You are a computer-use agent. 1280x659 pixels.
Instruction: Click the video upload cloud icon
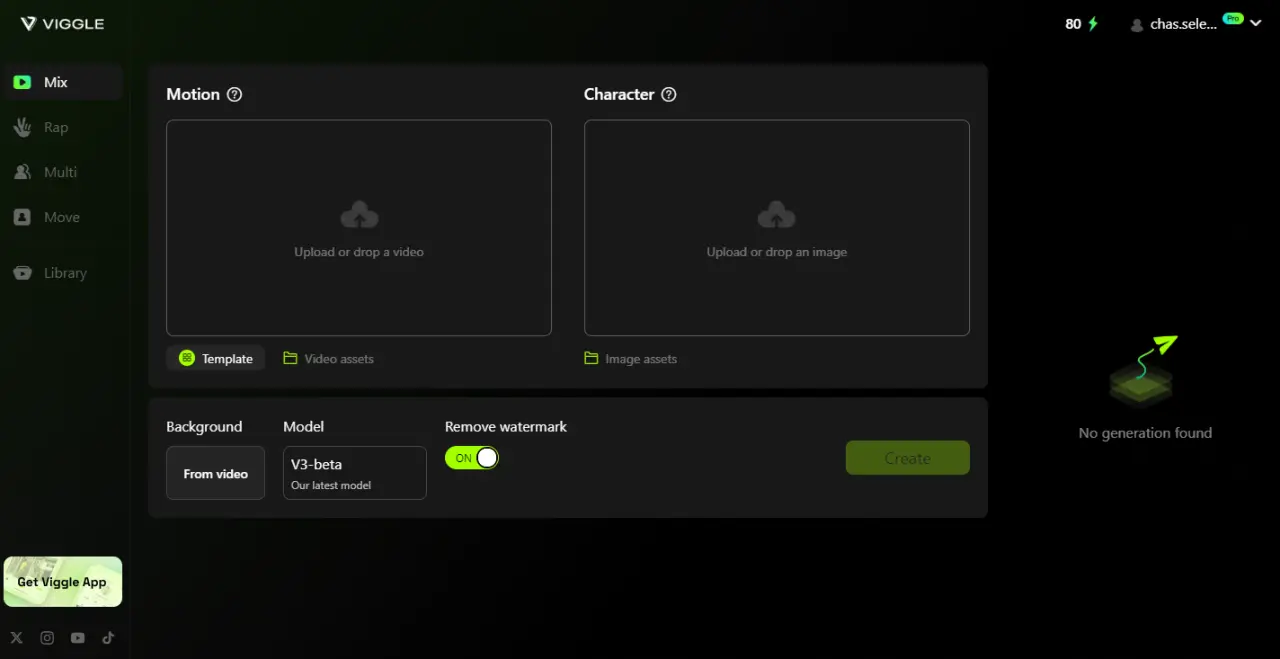point(359,215)
